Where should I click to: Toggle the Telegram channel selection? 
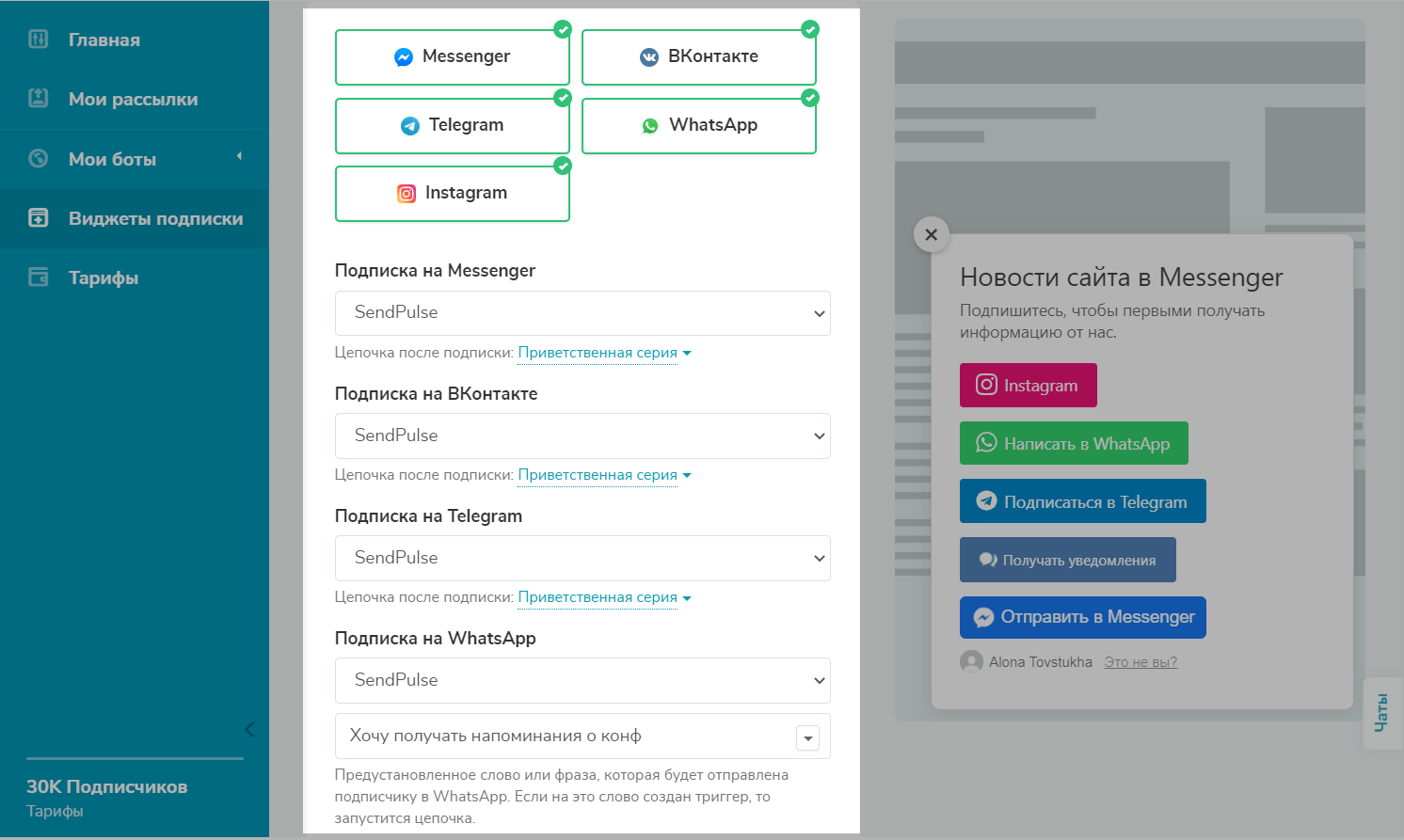[x=453, y=126]
